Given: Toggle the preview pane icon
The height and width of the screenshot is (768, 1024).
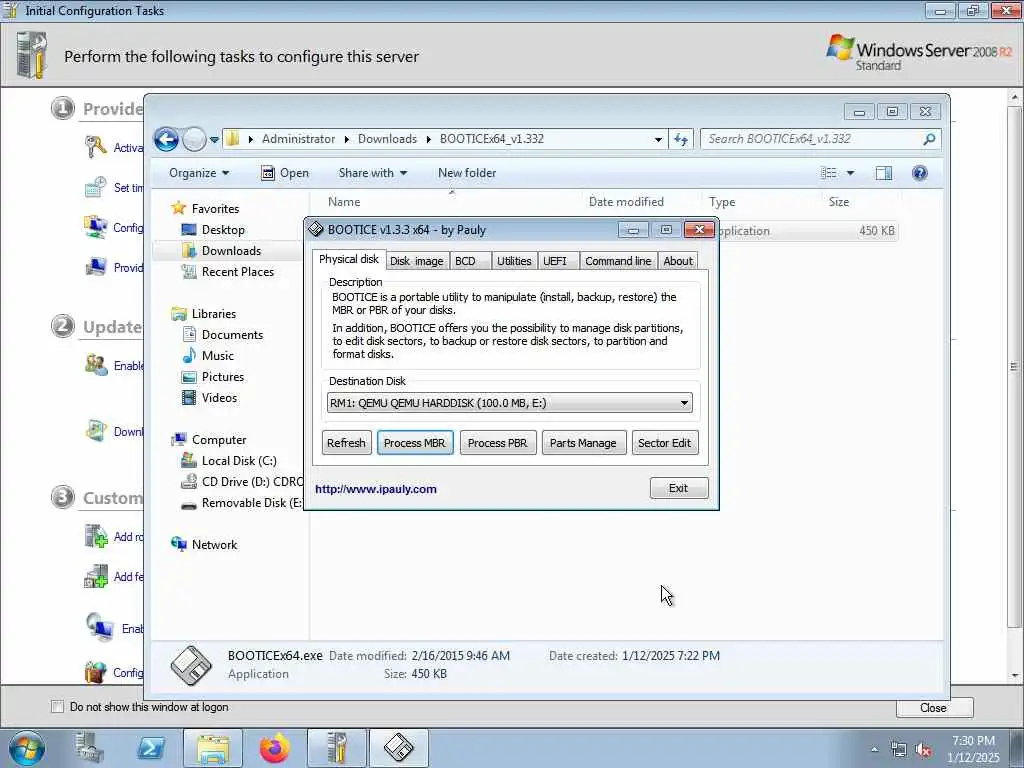Looking at the screenshot, I should click(884, 173).
